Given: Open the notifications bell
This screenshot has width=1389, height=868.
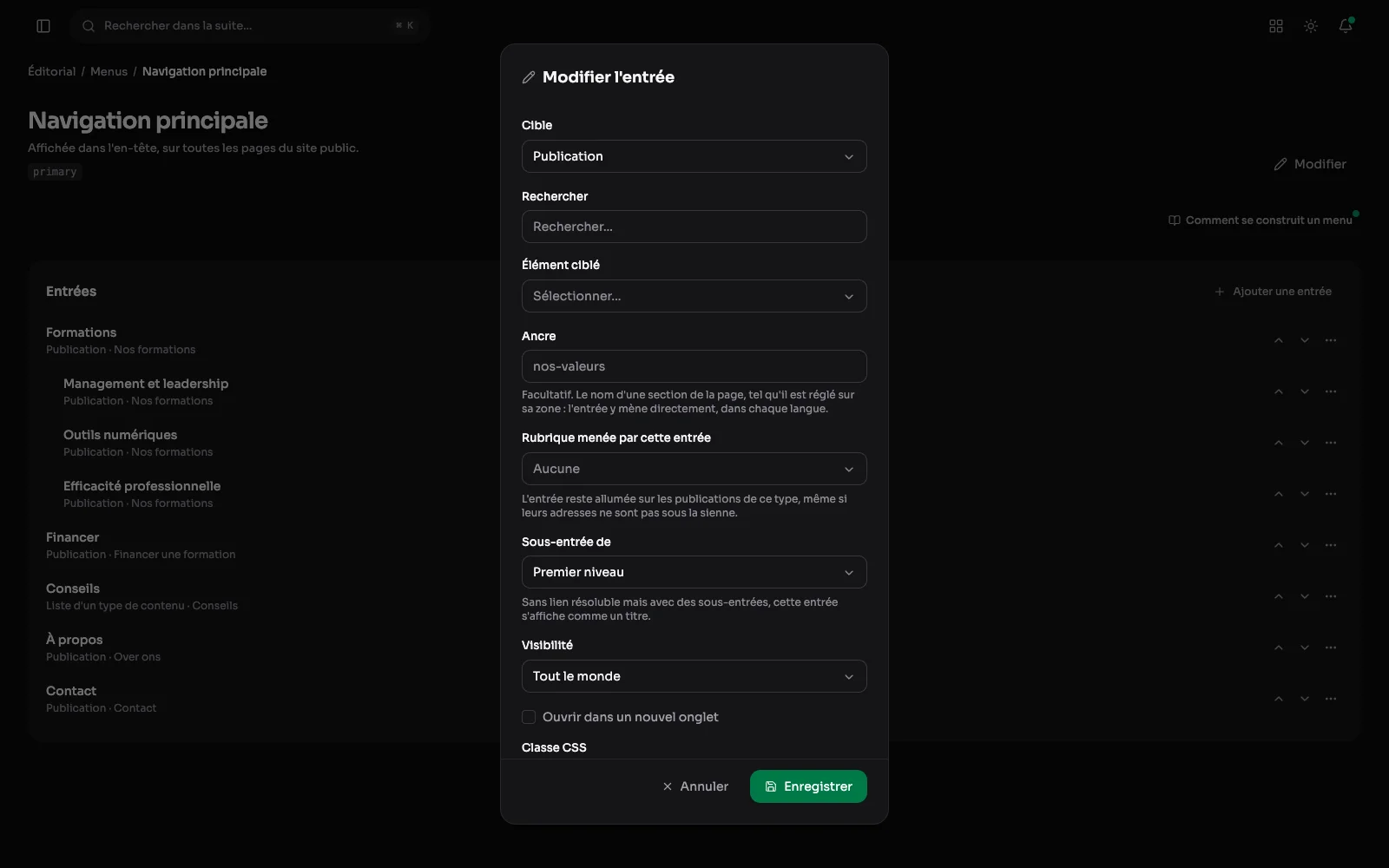Looking at the screenshot, I should (x=1346, y=26).
